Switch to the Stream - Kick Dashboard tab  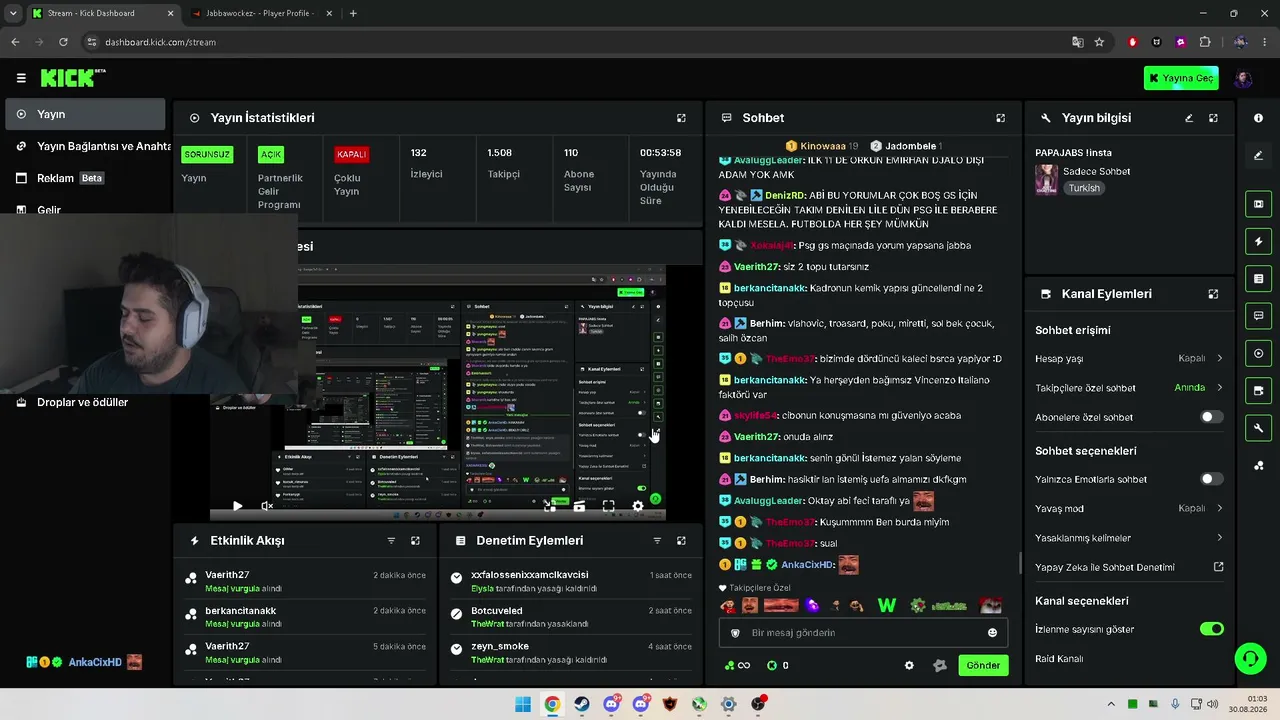coord(102,14)
